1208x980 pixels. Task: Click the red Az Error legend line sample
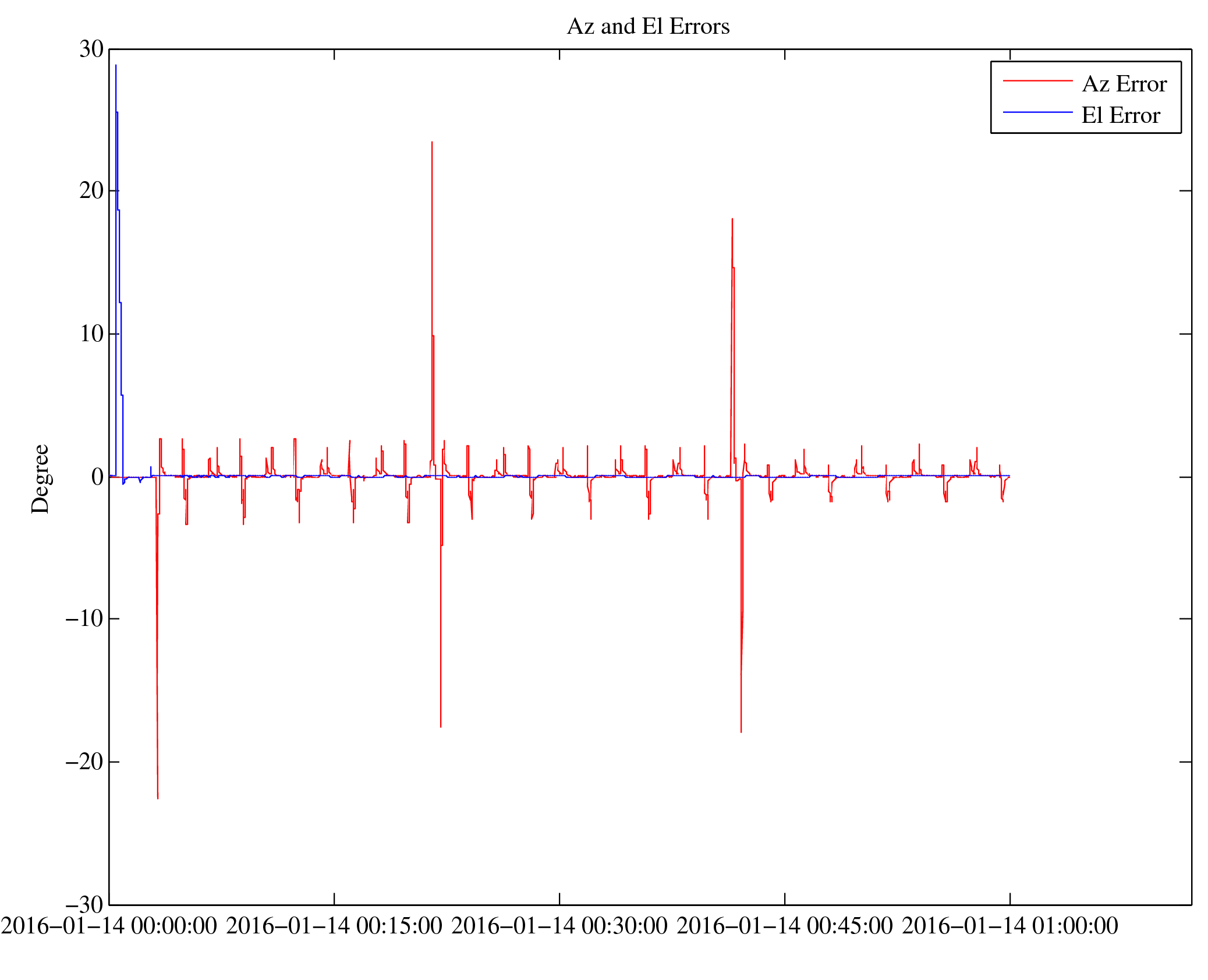click(1037, 81)
